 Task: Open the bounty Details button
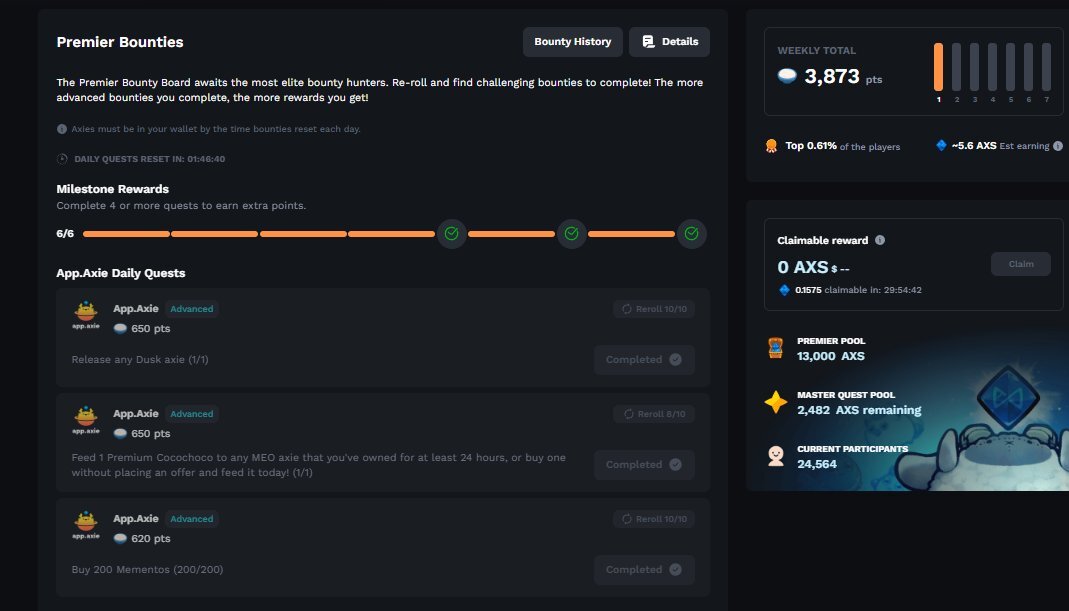669,42
